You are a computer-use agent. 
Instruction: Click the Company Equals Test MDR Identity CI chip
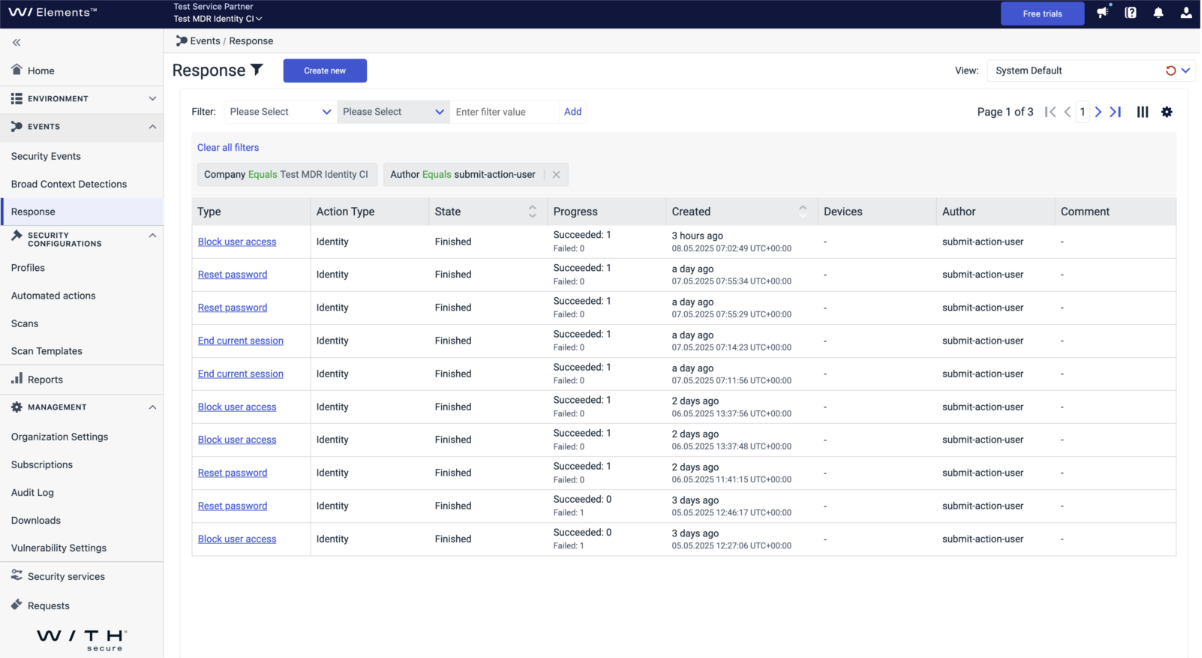coord(287,174)
